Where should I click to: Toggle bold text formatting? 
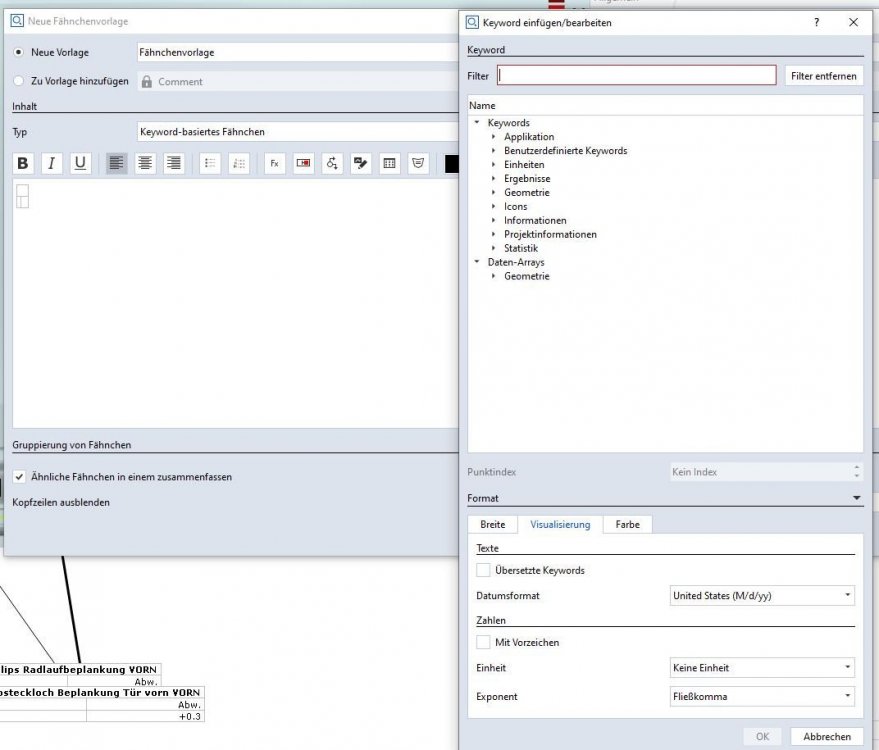point(23,164)
